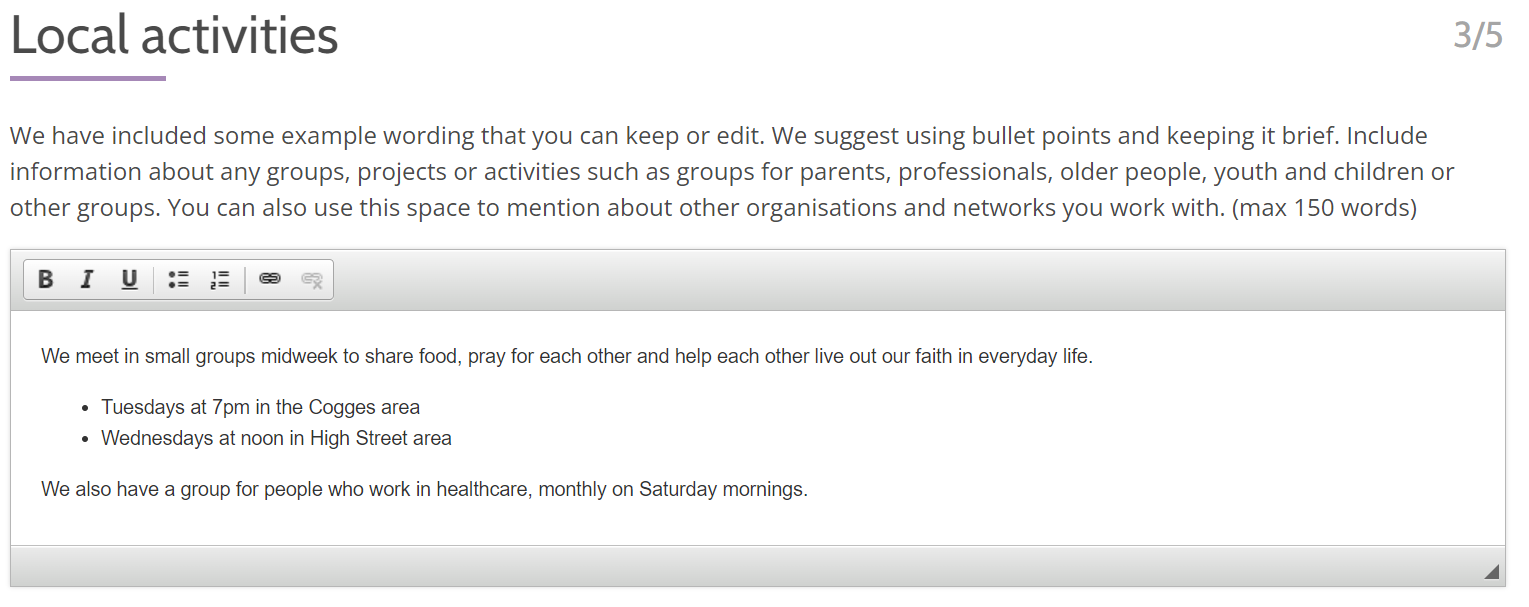Image resolution: width=1529 pixels, height=607 pixels.
Task: Click the healthcare group sentence in the editor
Action: [x=424, y=490]
